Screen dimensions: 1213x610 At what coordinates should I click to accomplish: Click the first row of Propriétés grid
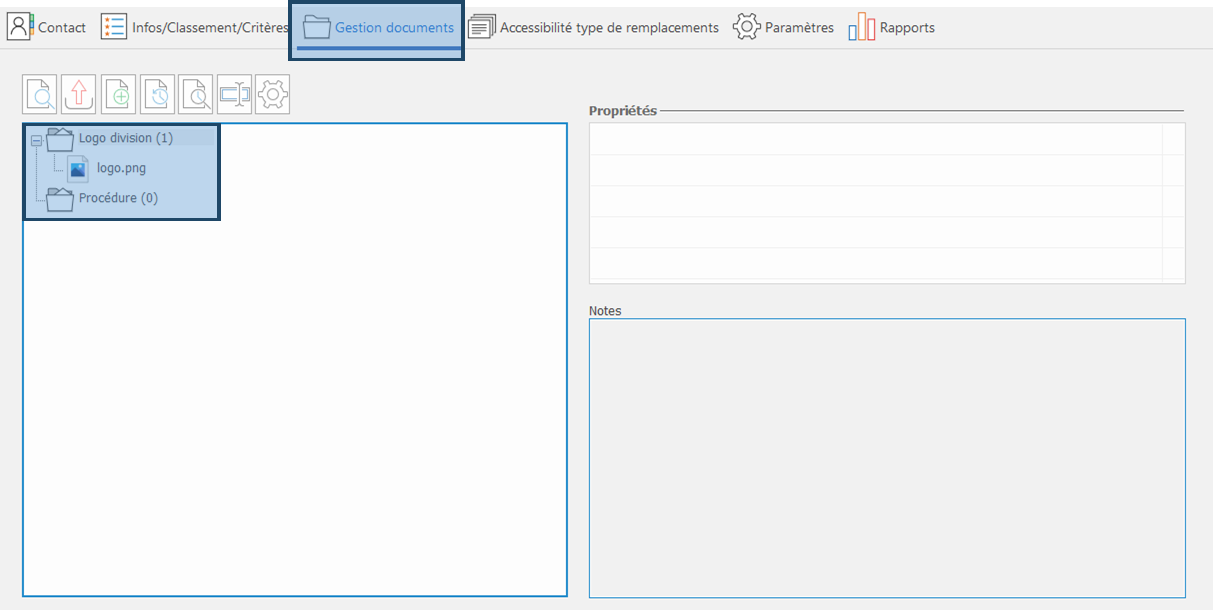875,139
